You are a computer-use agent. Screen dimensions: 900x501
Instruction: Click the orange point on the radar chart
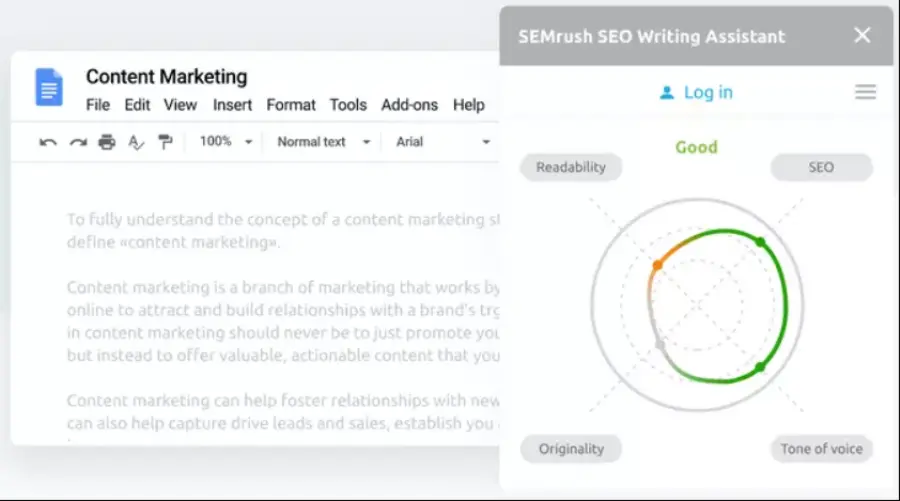tap(657, 265)
